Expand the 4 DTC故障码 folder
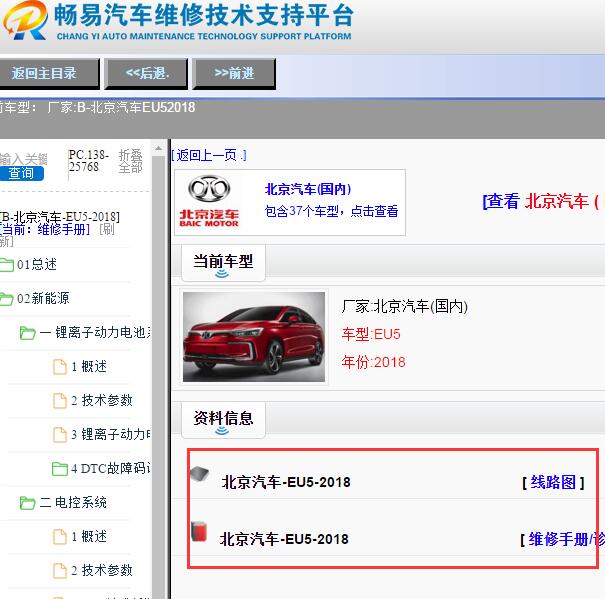The width and height of the screenshot is (605, 599). click(111, 468)
